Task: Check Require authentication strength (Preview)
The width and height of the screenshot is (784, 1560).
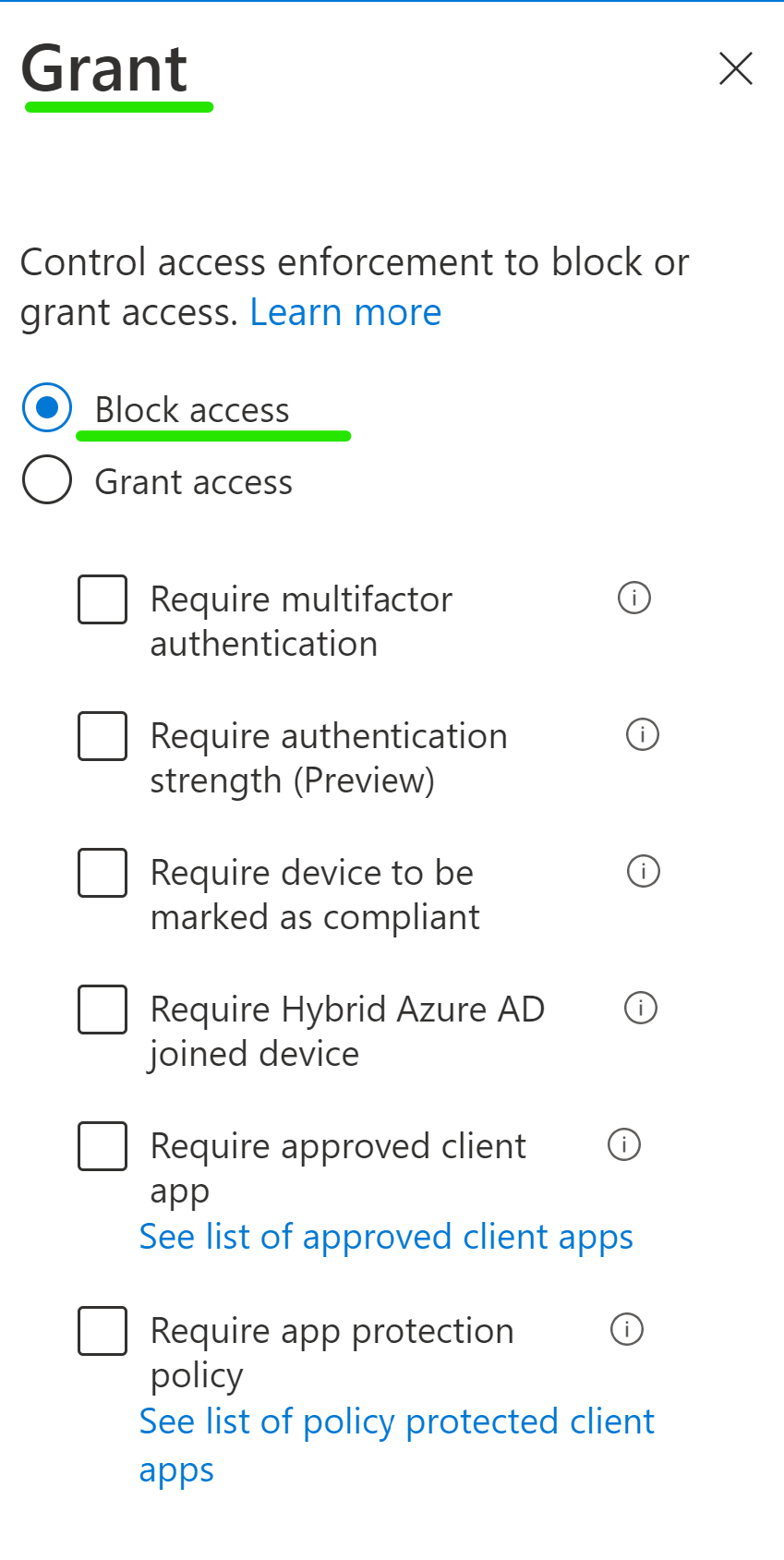Action: pos(102,736)
